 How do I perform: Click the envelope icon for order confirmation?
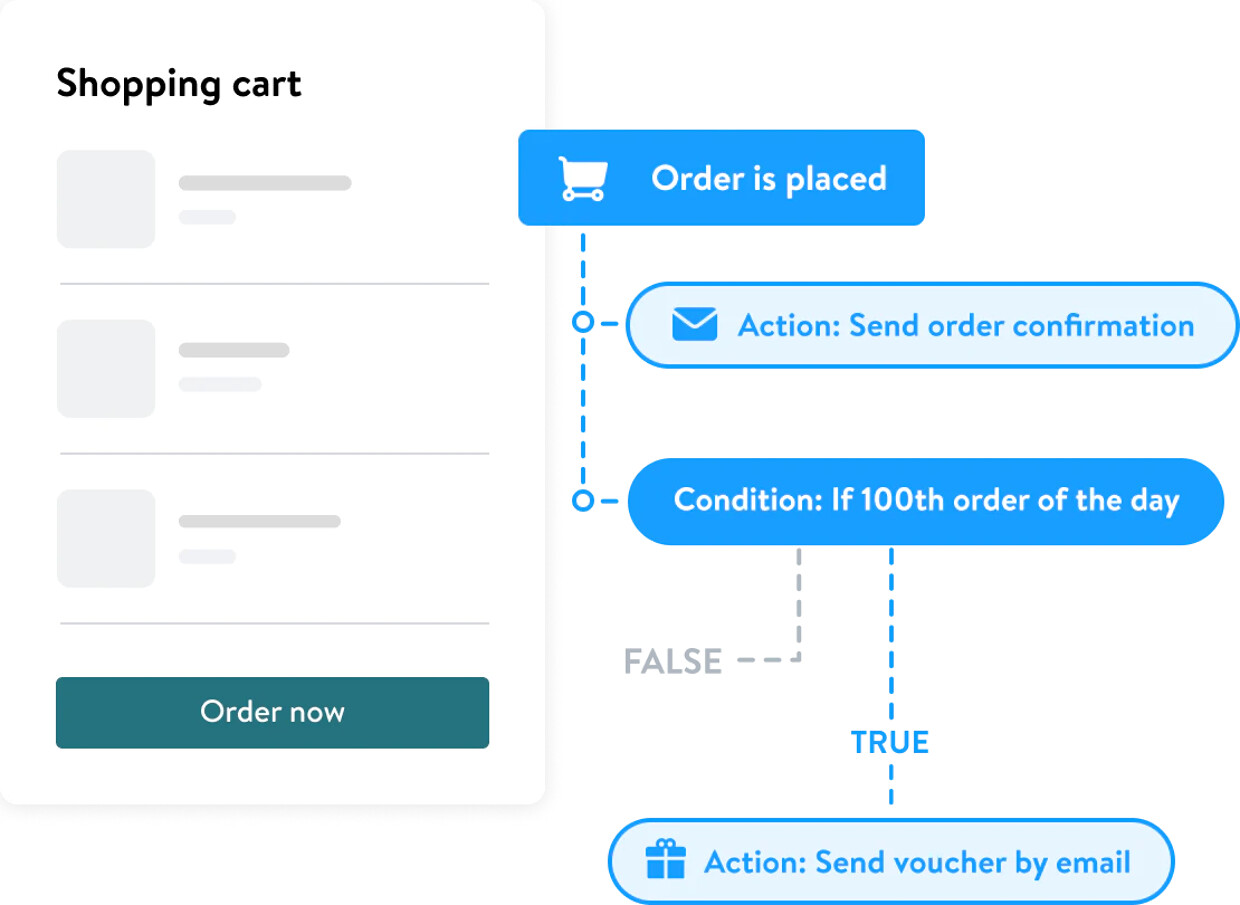pyautogui.click(x=694, y=325)
